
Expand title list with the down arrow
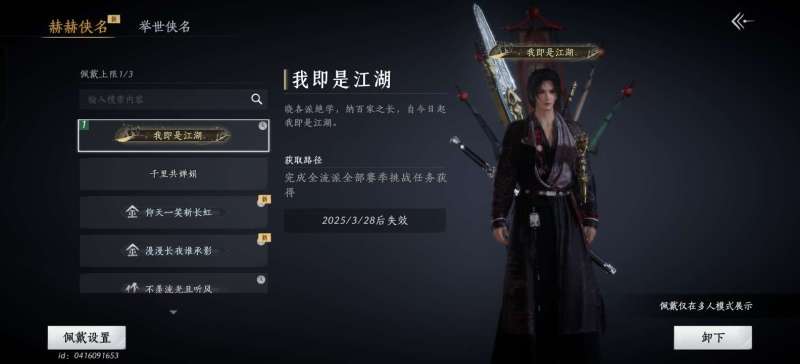[173, 312]
